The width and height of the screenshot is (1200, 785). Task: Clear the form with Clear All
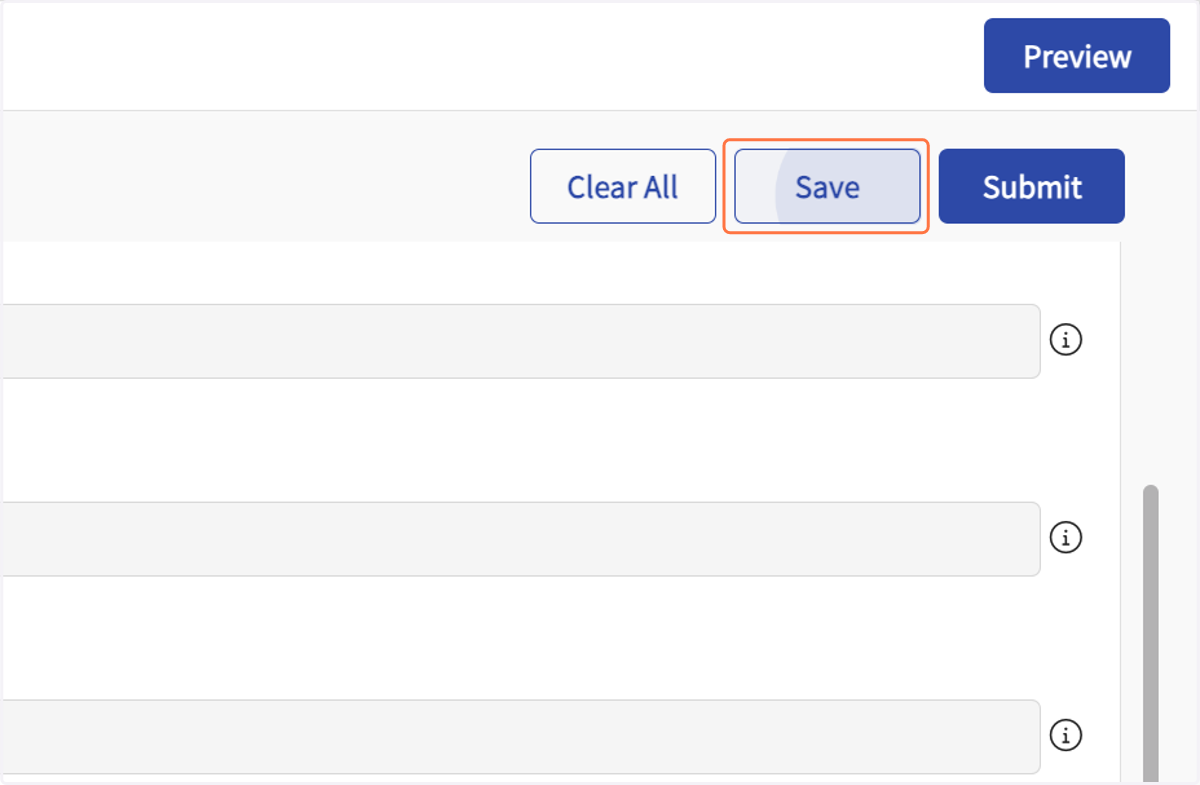coord(623,187)
